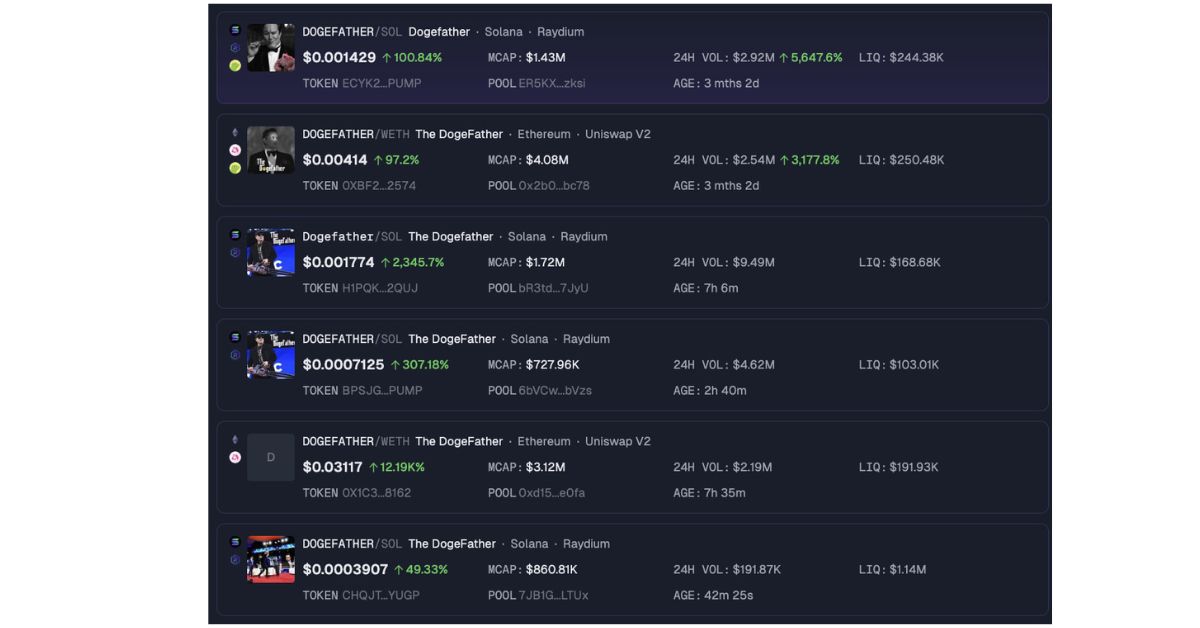Click Uniswap pink icon beside $0.03117 token
Viewport: 1200px width, 628px height.
[235, 457]
